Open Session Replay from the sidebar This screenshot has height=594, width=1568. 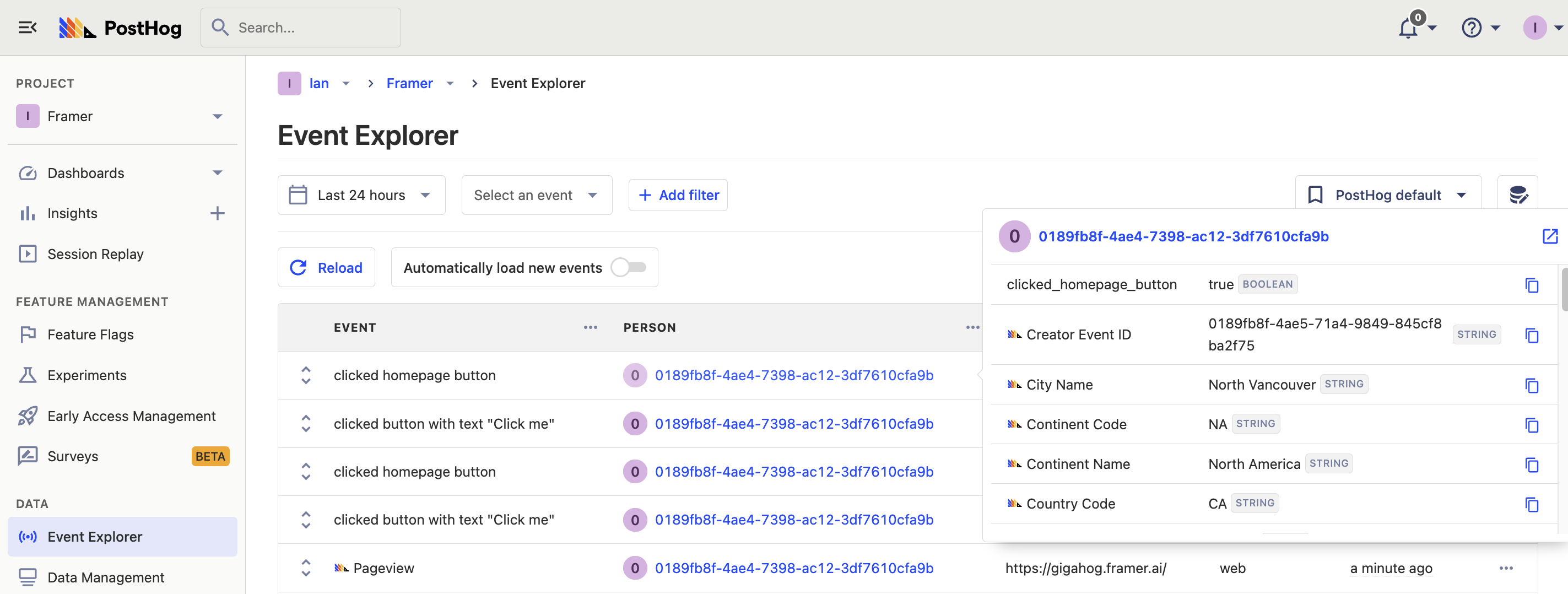(95, 254)
